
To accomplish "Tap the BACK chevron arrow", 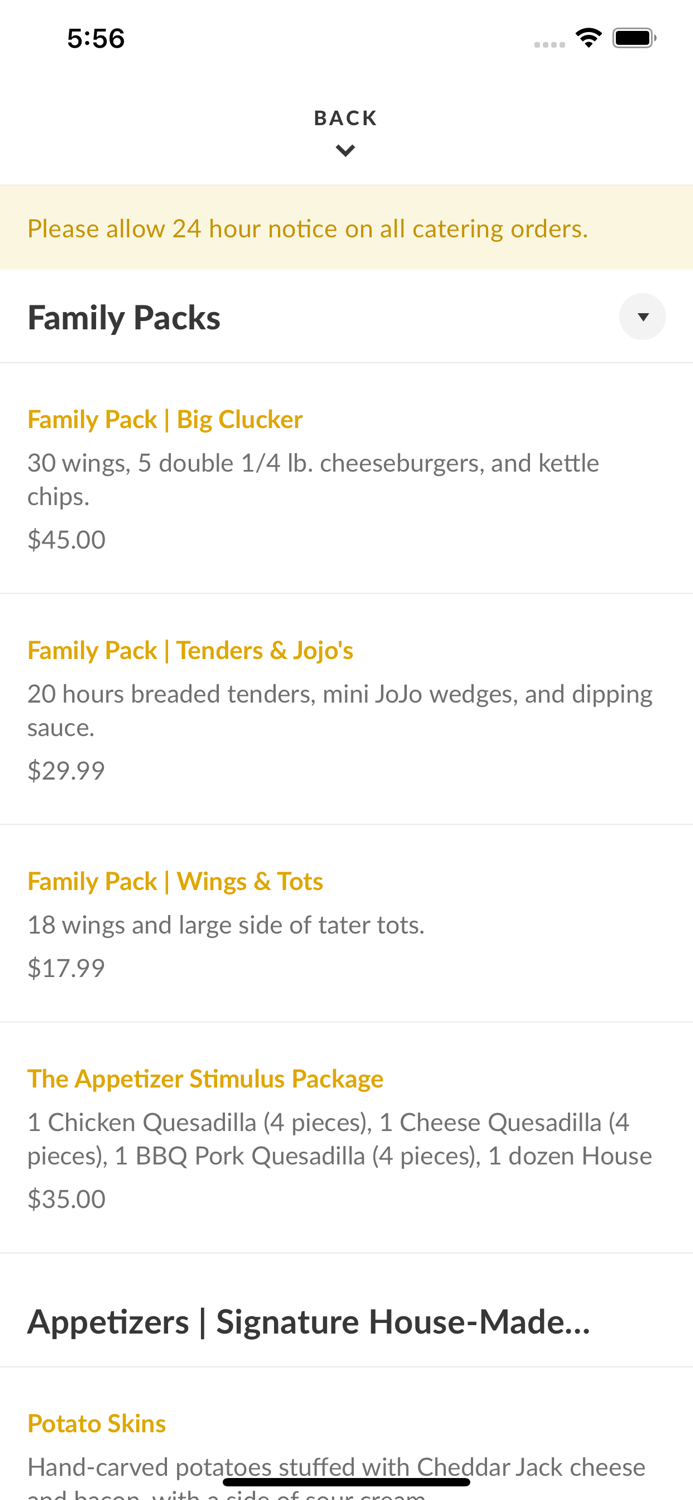I will pyautogui.click(x=345, y=151).
